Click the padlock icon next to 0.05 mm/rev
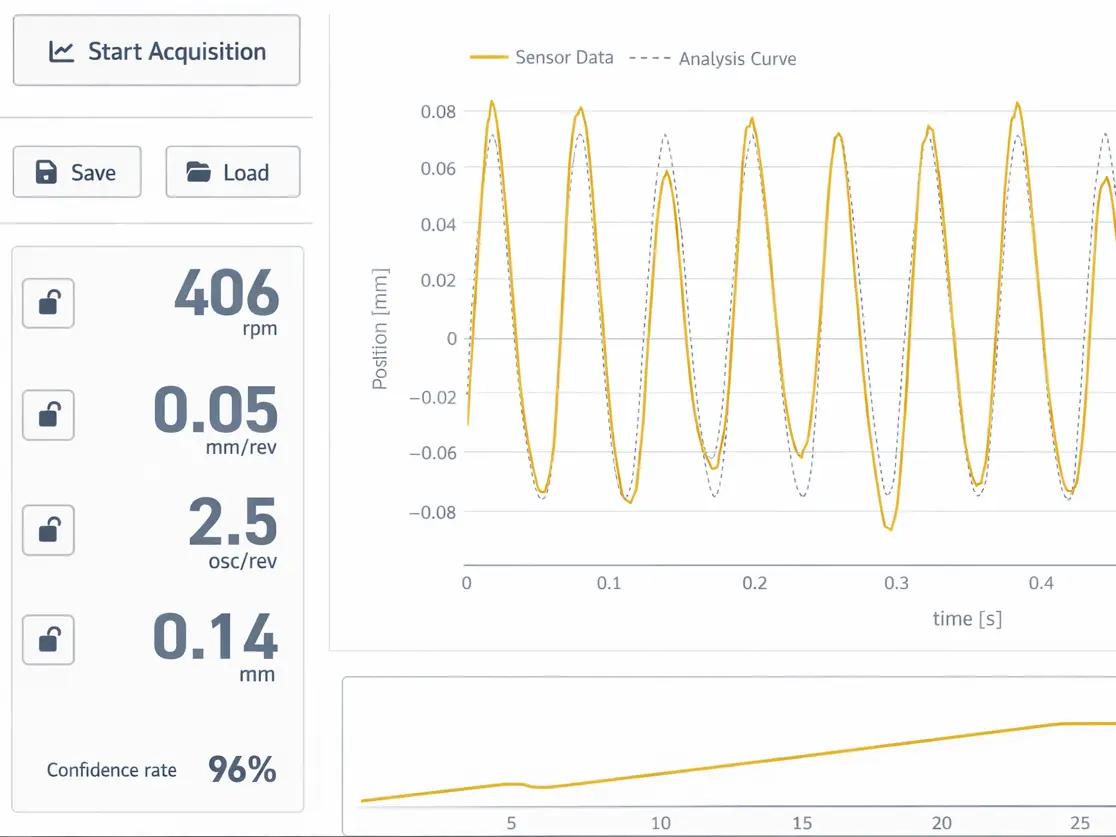1116x837 pixels. point(48,415)
